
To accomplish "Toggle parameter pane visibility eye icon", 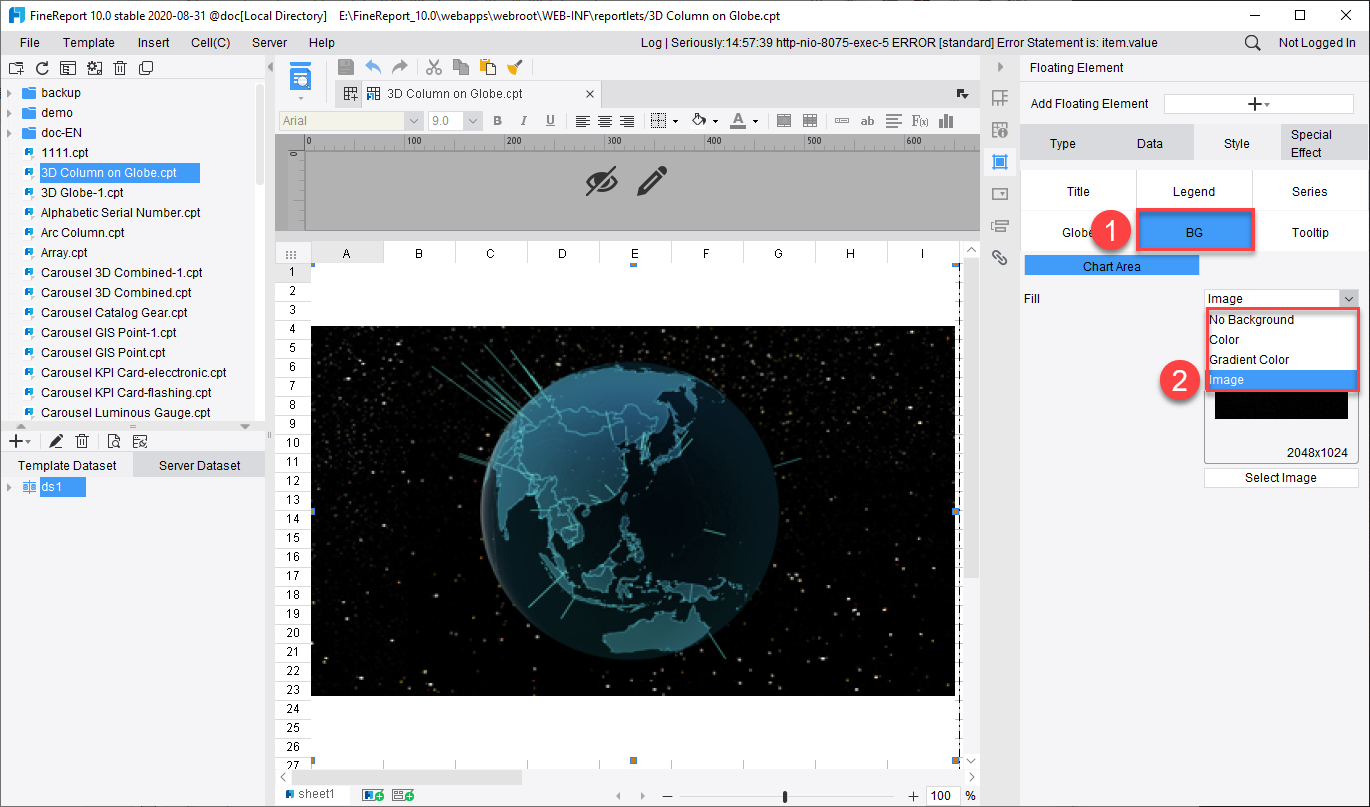I will click(601, 181).
